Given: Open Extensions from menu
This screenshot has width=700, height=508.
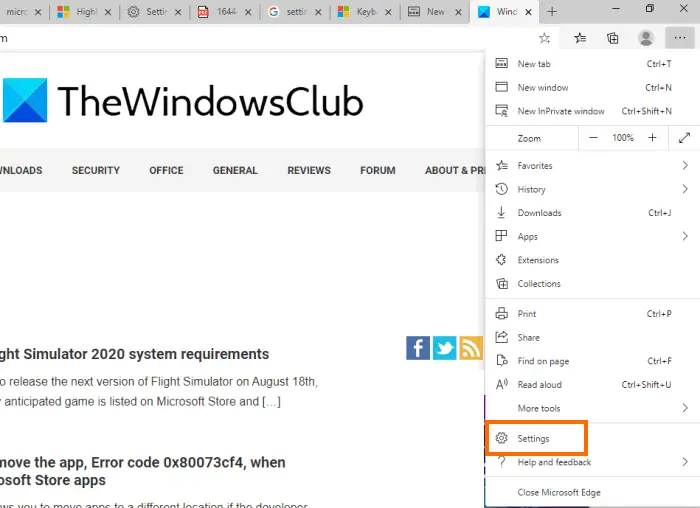Looking at the screenshot, I should (x=592, y=260).
